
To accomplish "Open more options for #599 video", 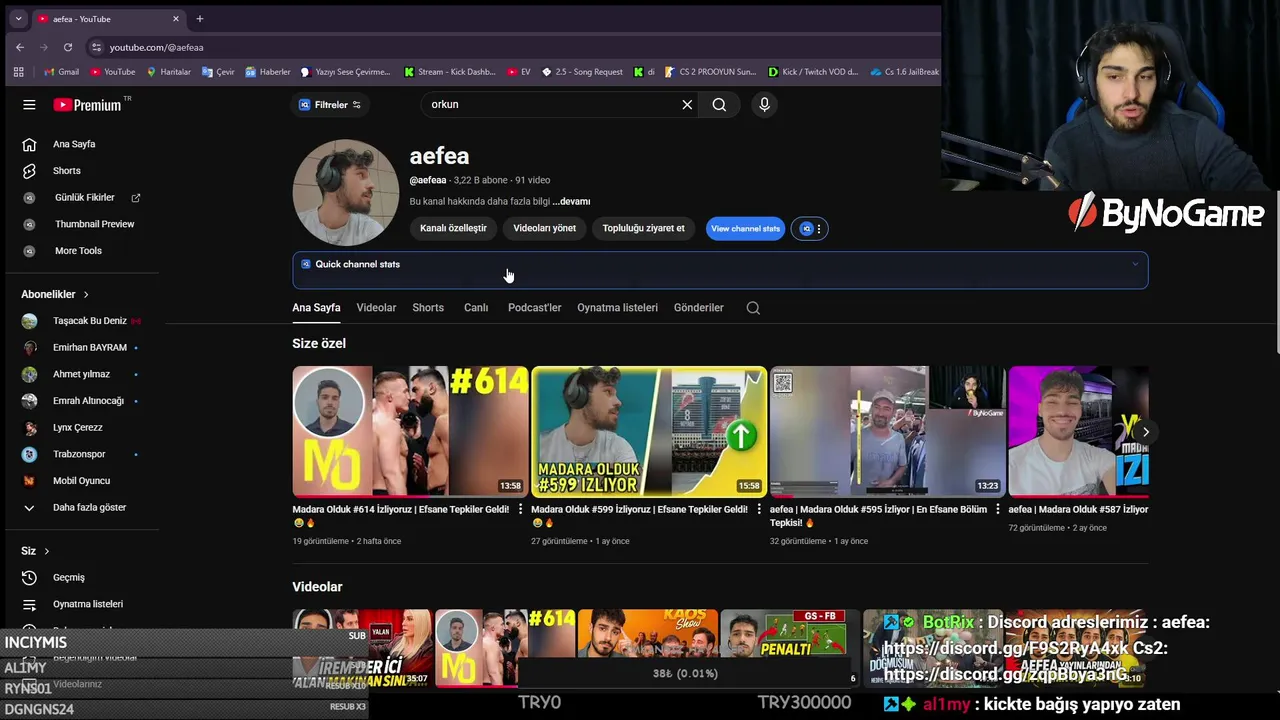I will 759,510.
